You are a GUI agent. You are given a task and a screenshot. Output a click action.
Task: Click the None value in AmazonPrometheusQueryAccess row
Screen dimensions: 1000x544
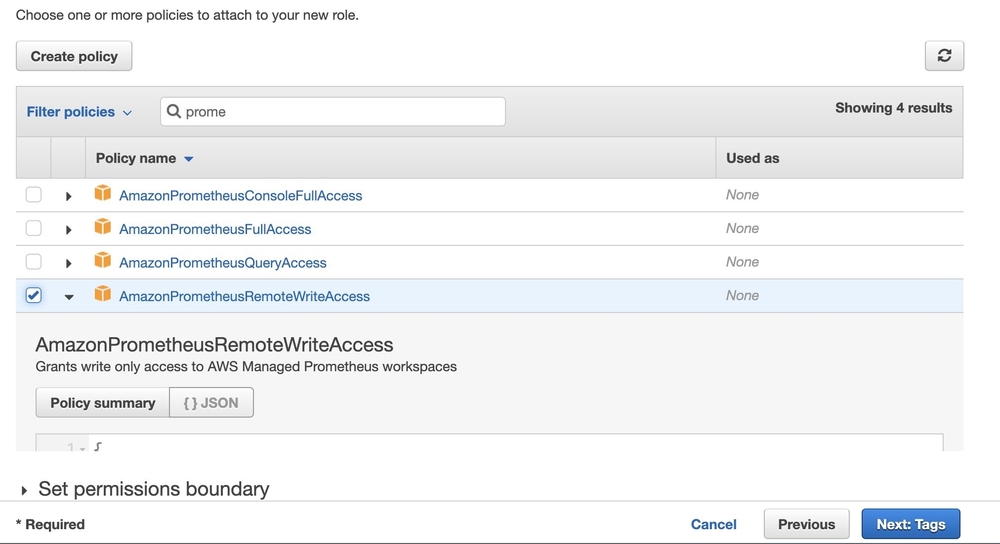[x=742, y=261]
